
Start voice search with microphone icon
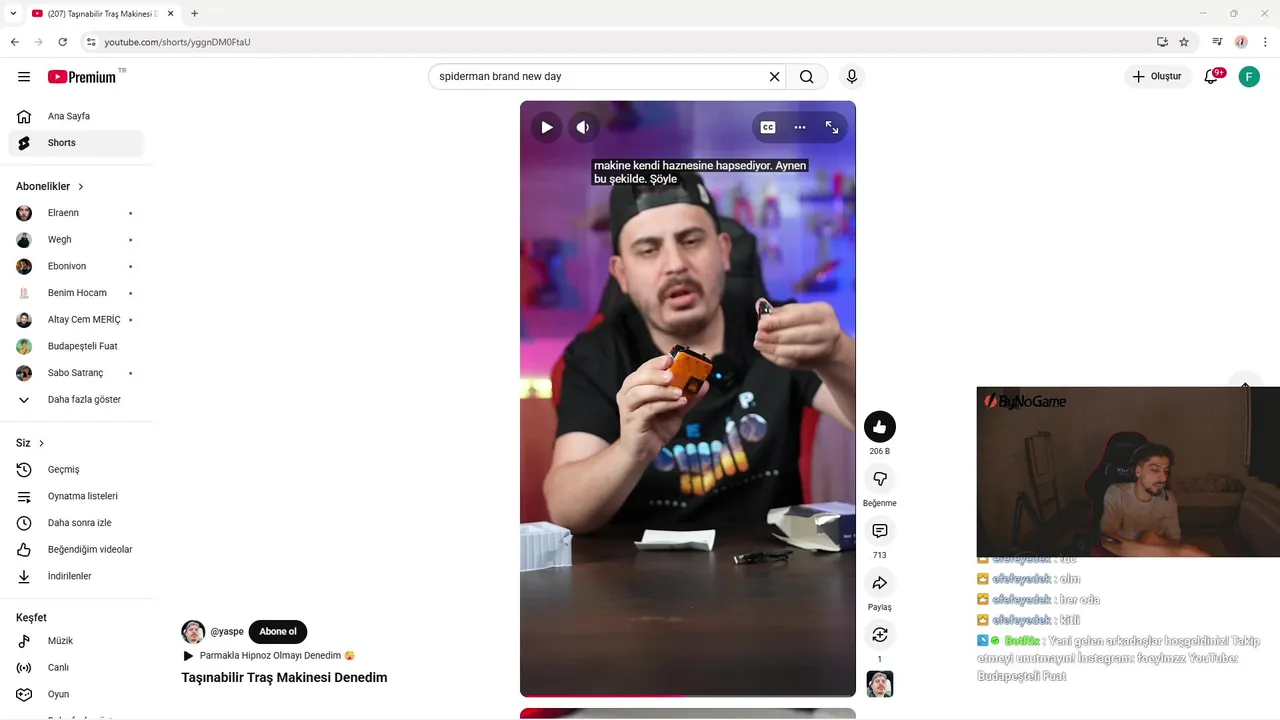pos(852,76)
